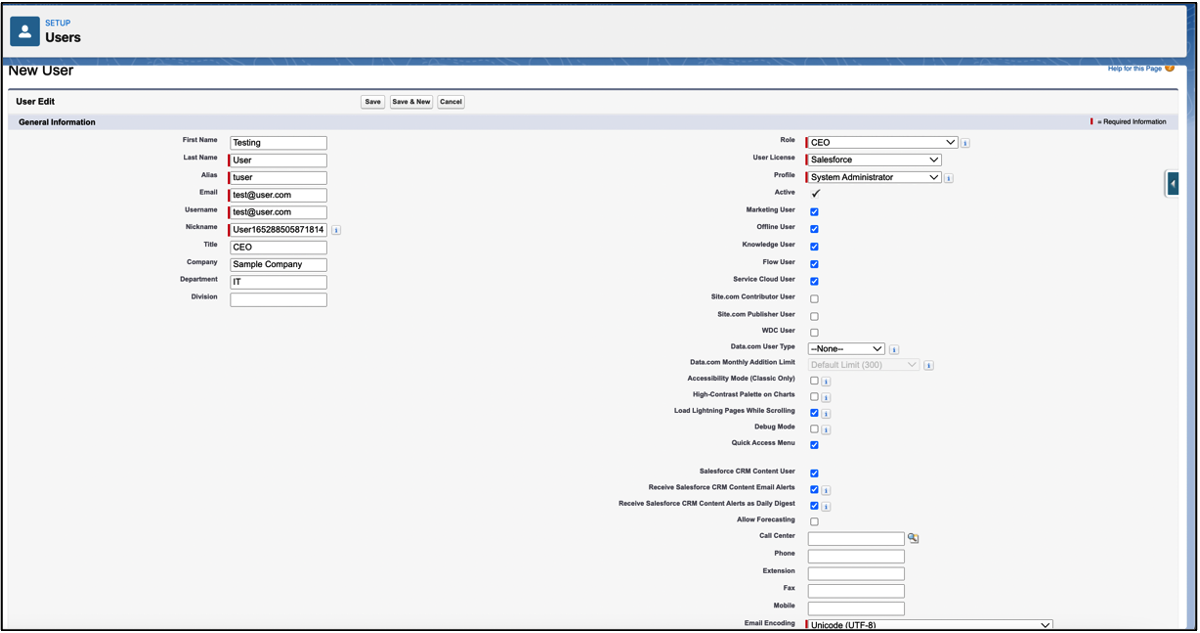
Task: Open the Data.com User Type dropdown
Action: pyautogui.click(x=846, y=349)
